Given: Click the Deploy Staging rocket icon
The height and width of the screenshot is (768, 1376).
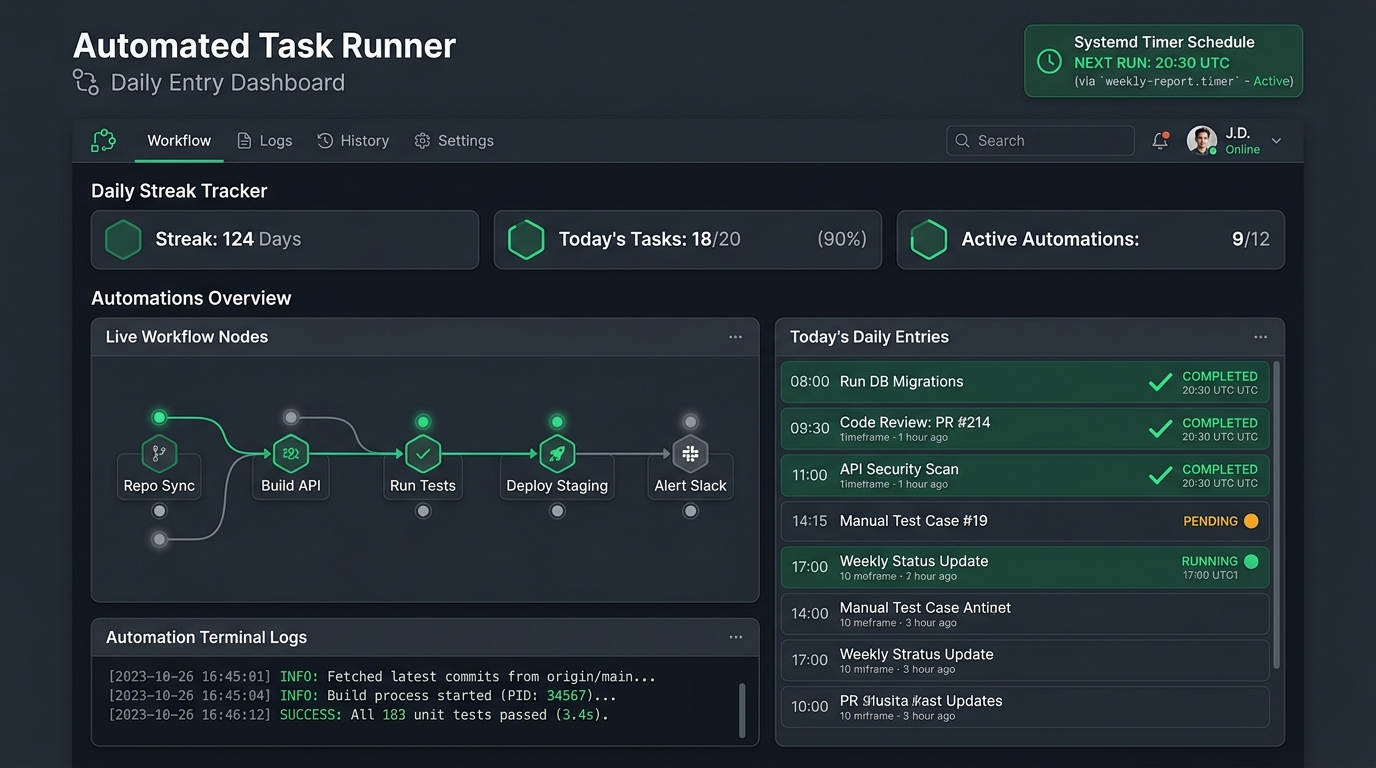Looking at the screenshot, I should [557, 454].
